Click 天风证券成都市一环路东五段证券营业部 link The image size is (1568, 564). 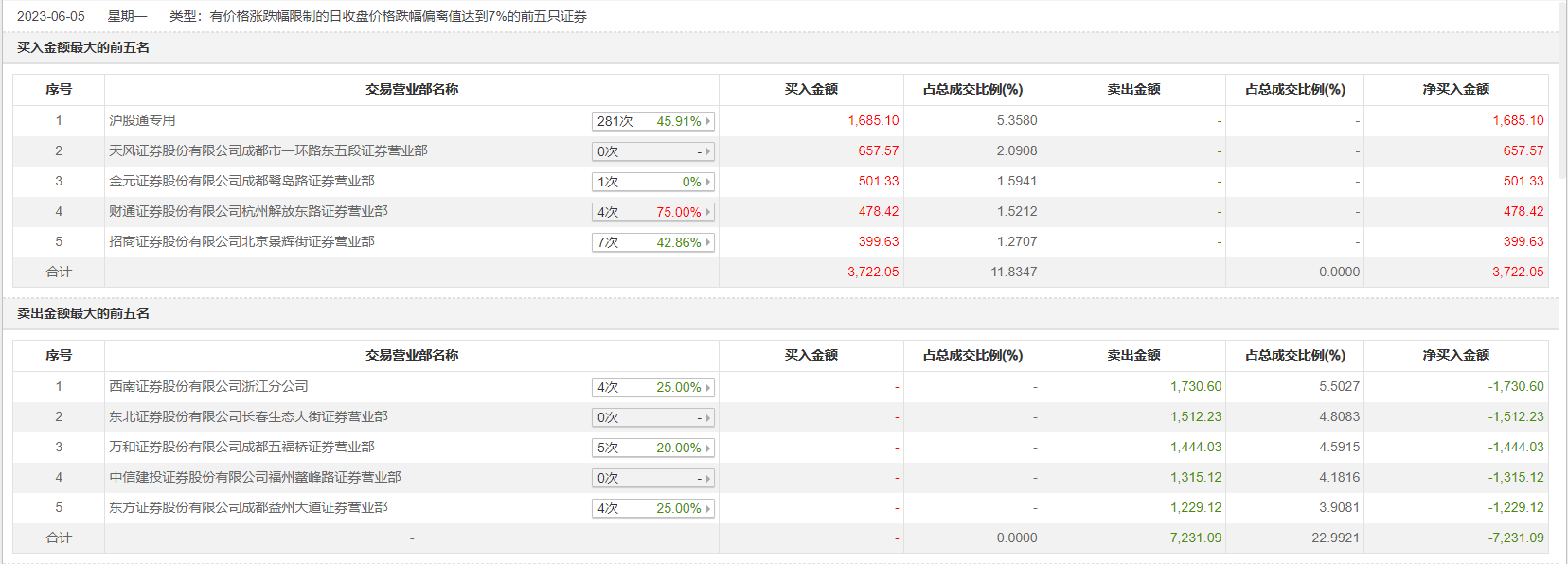point(268,150)
